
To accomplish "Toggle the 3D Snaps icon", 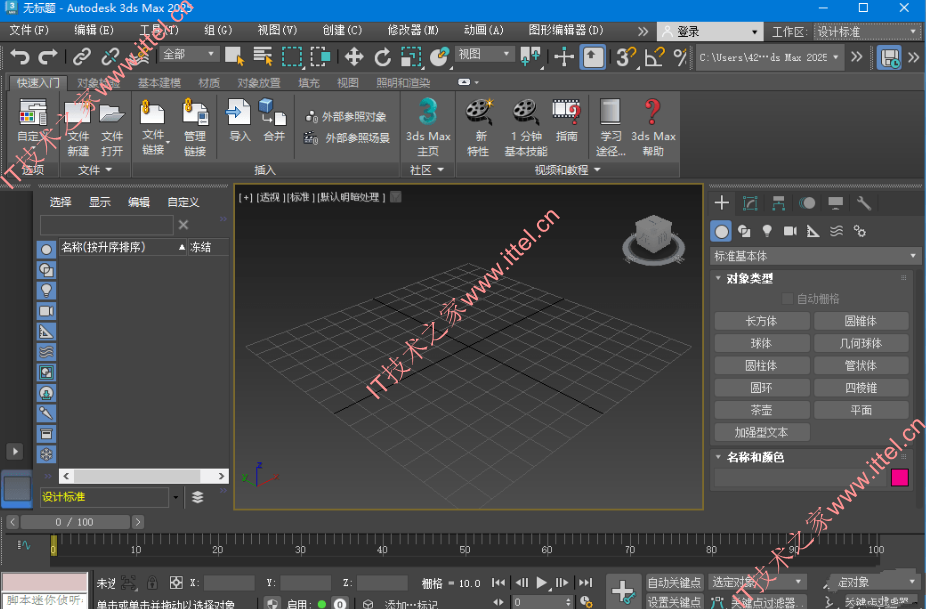I will 626,57.
